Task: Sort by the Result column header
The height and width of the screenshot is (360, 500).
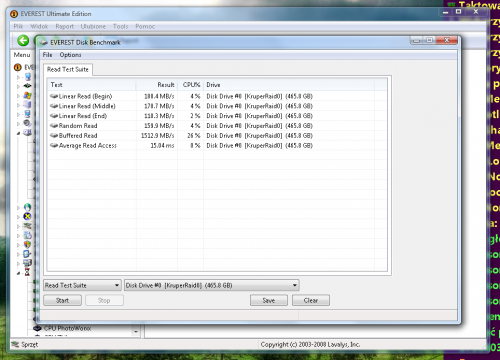Action: 157,85
